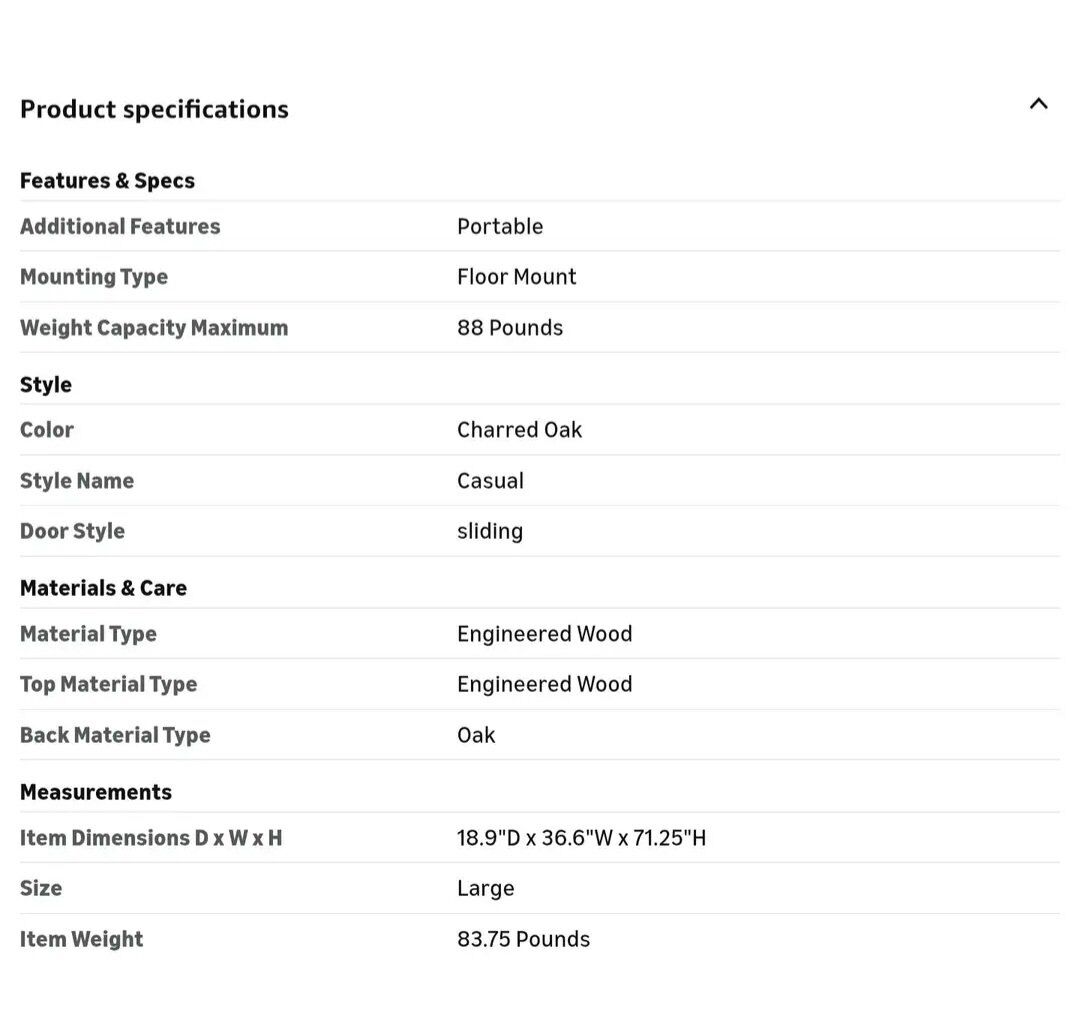Select the Style Name label
This screenshot has width=1080, height=1036.
point(77,481)
